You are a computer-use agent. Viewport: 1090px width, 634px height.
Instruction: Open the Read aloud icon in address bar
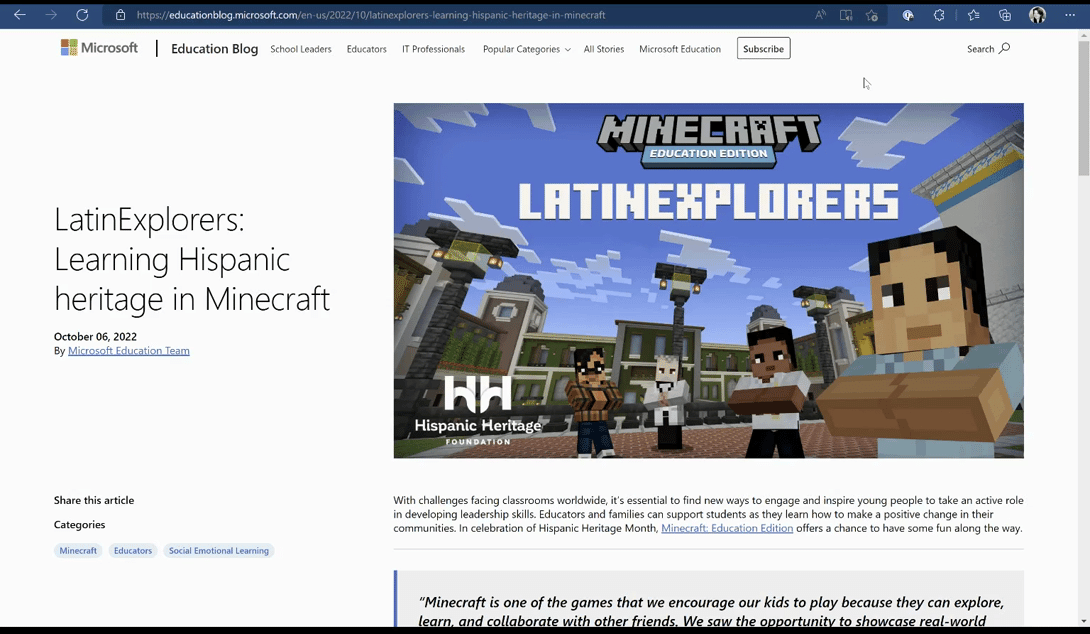coord(820,15)
